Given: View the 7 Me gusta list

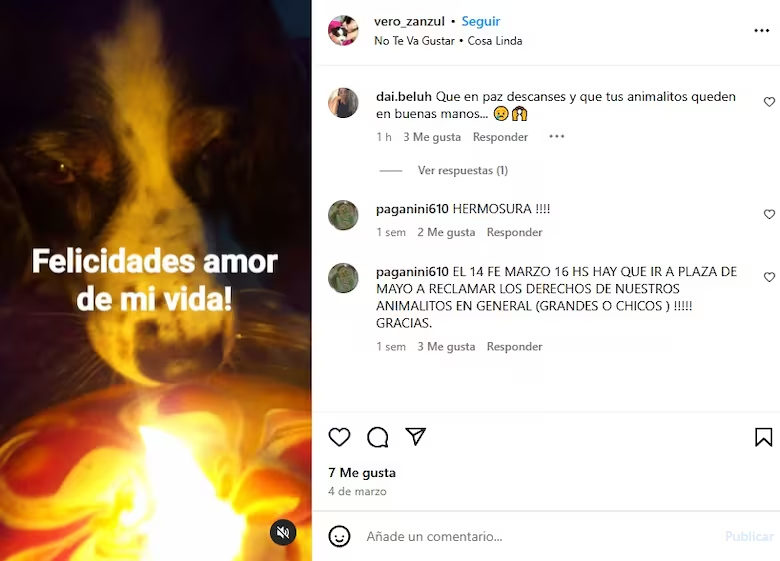Looking at the screenshot, I should tap(362, 472).
